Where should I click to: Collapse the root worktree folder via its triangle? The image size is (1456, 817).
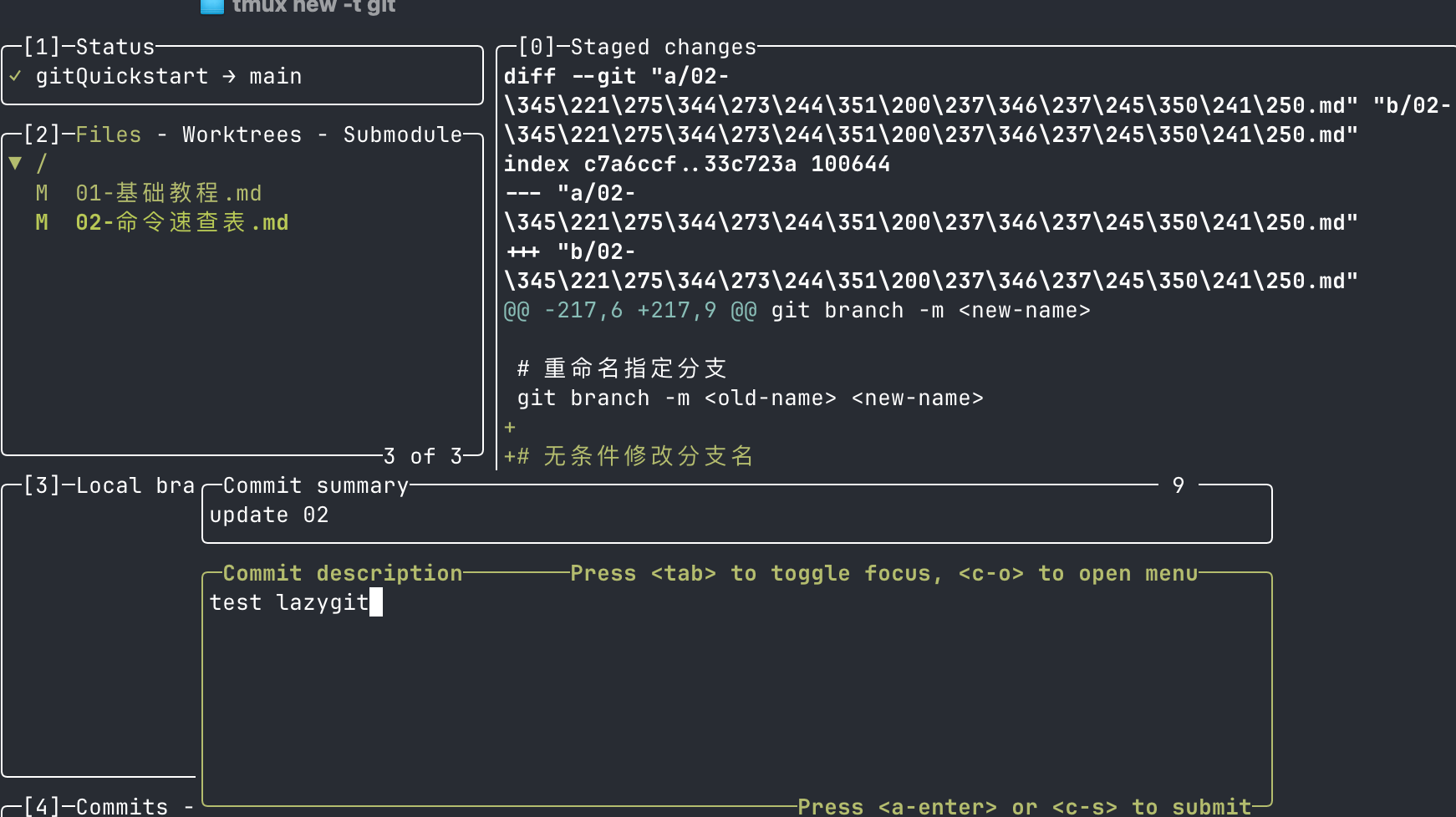(14, 163)
